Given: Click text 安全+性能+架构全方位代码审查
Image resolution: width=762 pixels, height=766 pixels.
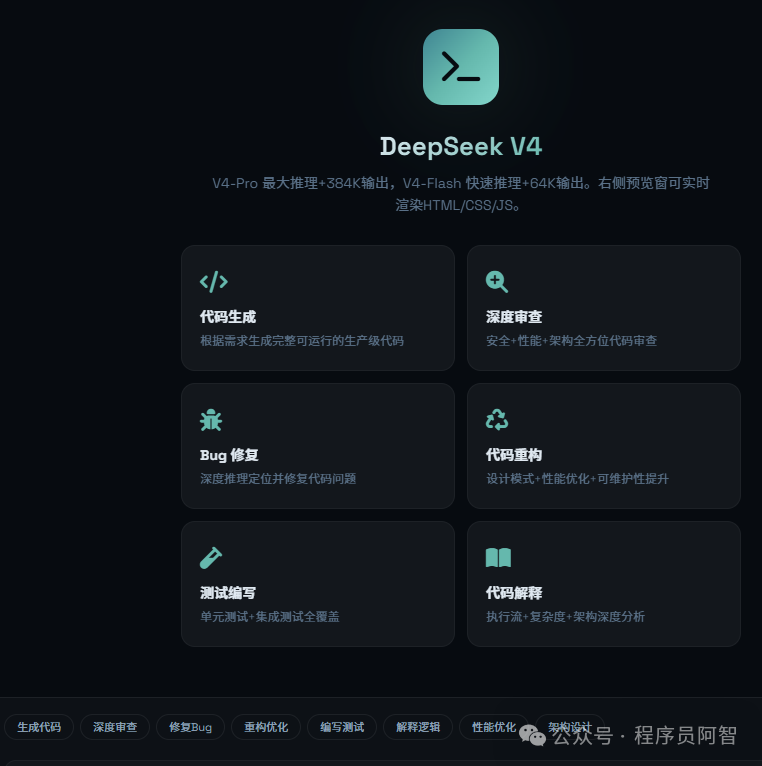Looking at the screenshot, I should coord(571,341).
